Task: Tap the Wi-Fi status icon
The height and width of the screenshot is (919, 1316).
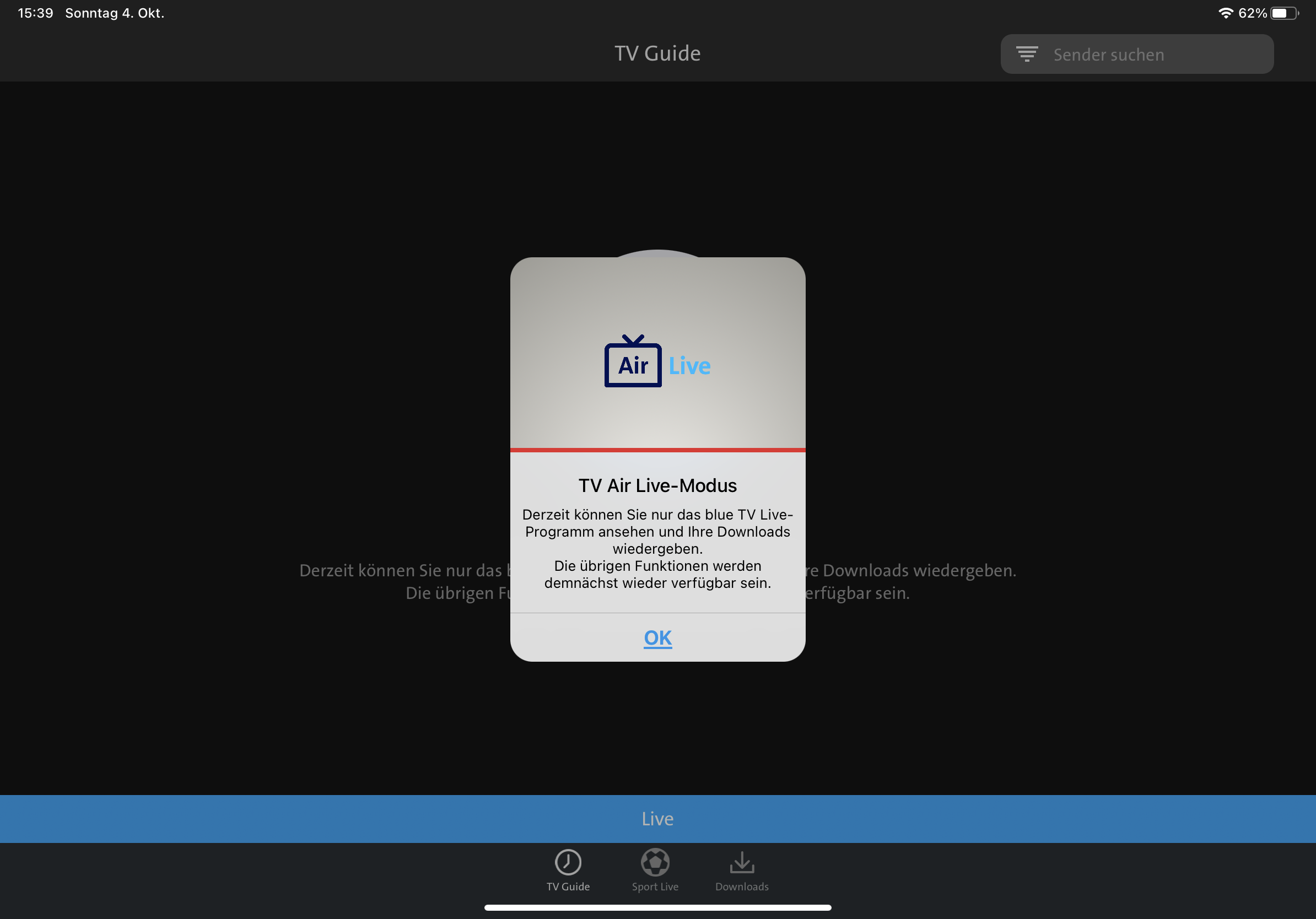Action: point(1226,13)
